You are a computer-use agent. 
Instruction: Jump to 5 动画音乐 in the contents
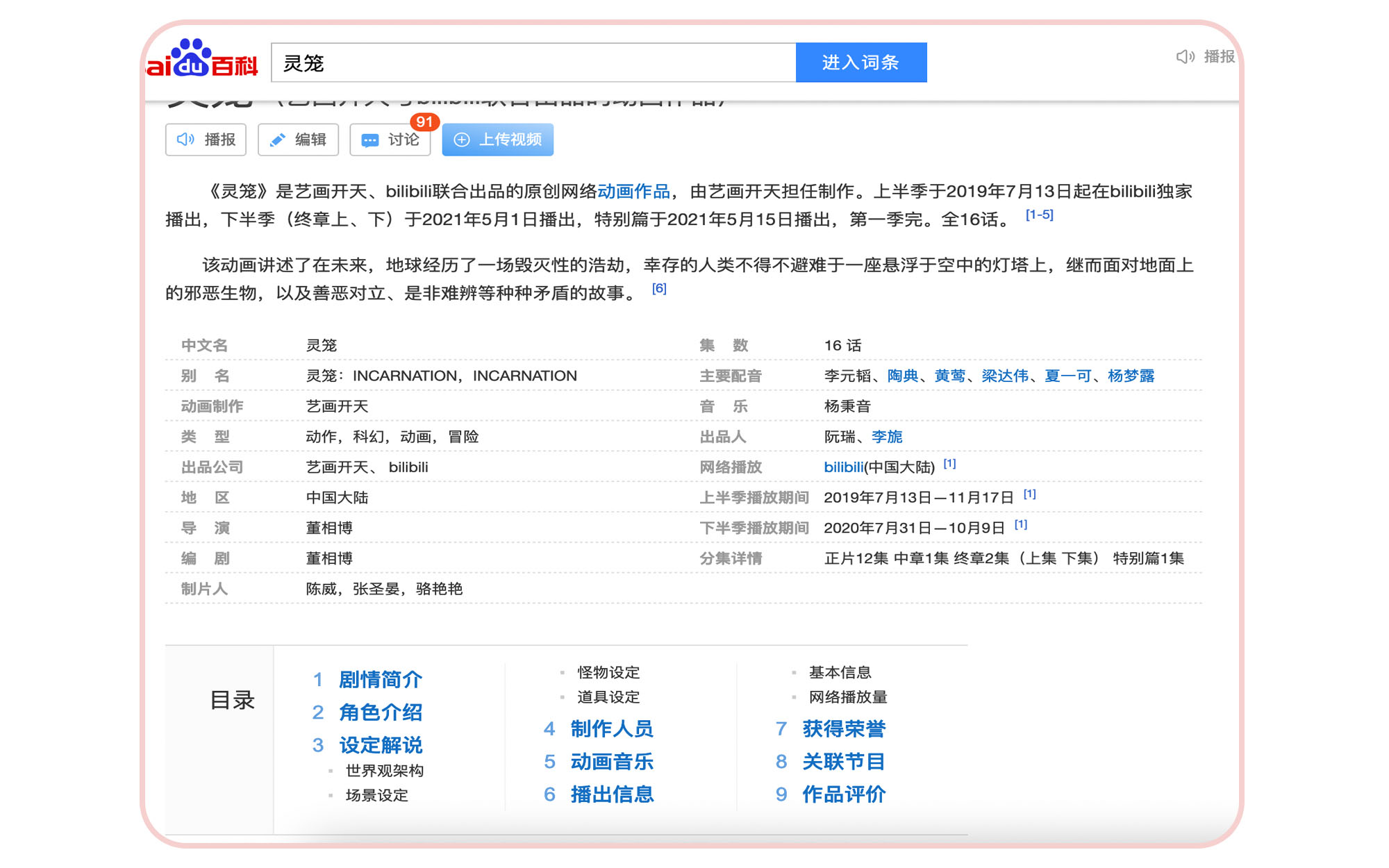coord(599,762)
